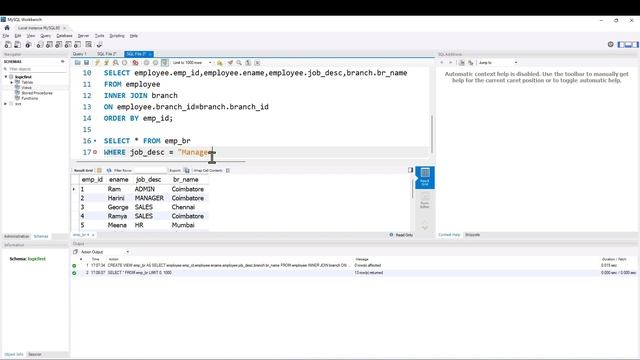Open the File menu
This screenshot has width=640, height=360.
pos(6,36)
